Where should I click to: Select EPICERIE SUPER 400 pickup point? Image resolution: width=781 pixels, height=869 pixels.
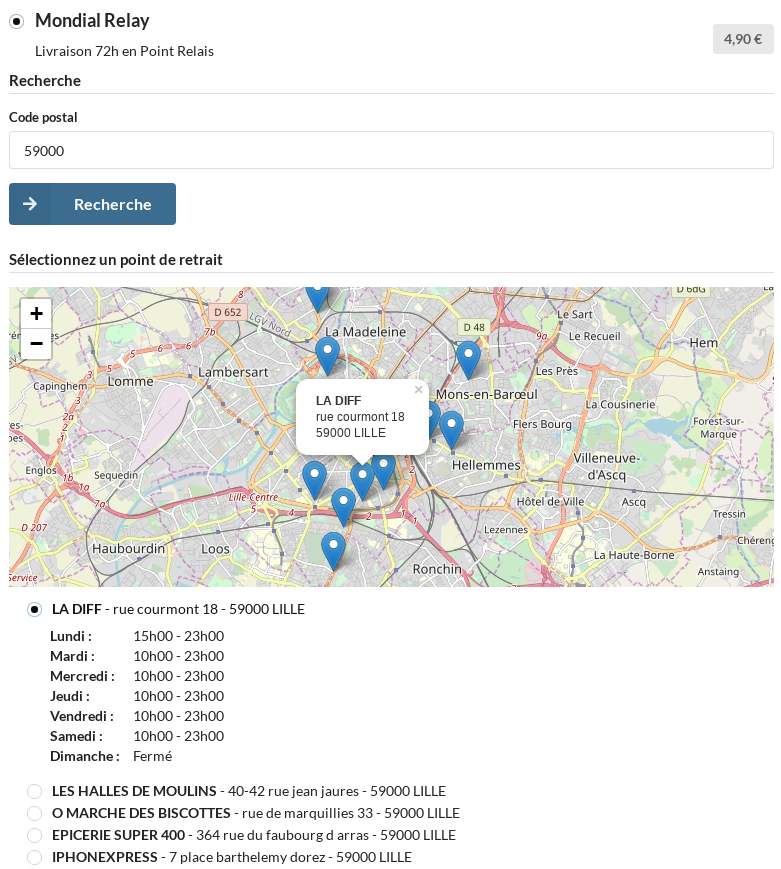(34, 835)
